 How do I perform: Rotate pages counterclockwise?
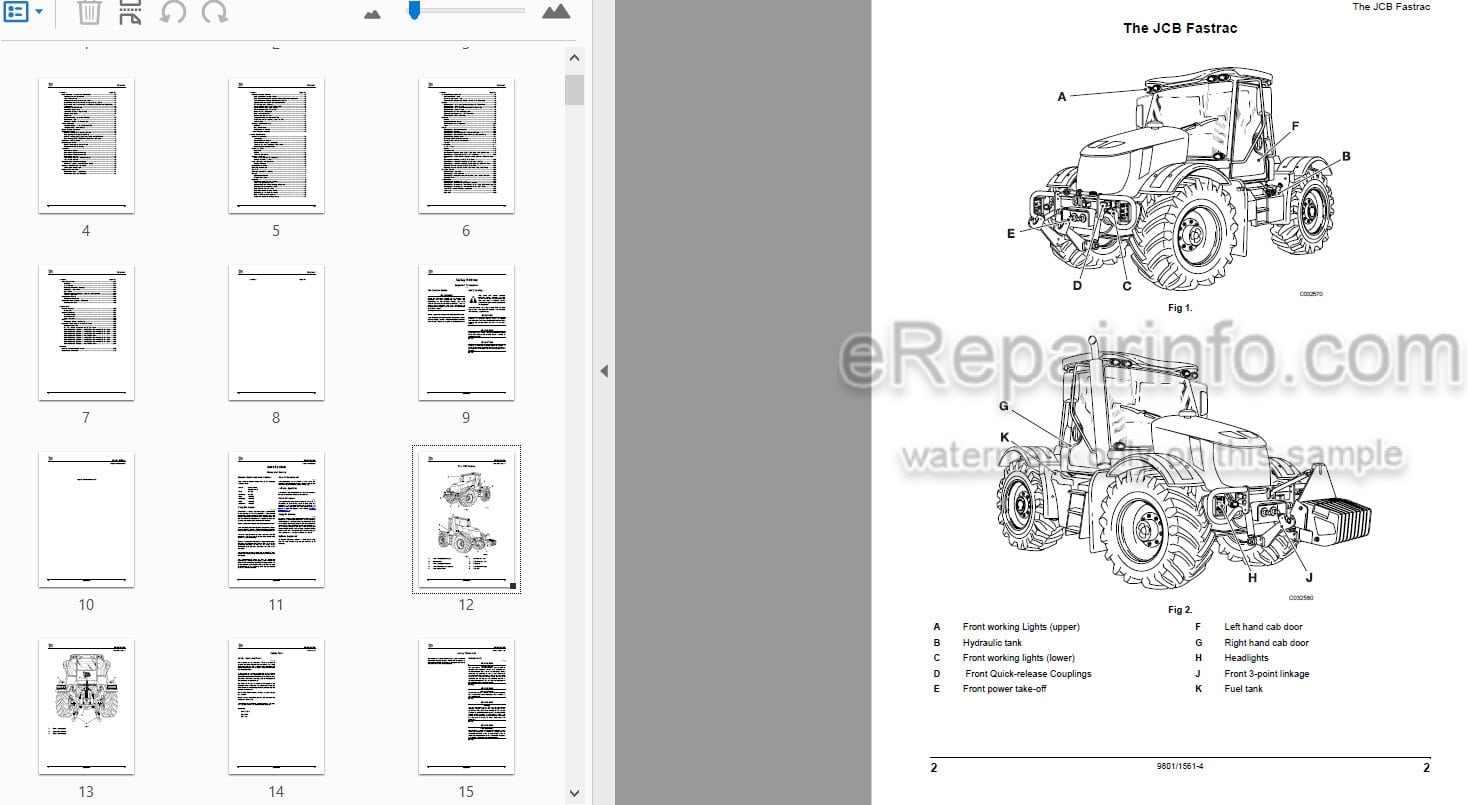[173, 12]
